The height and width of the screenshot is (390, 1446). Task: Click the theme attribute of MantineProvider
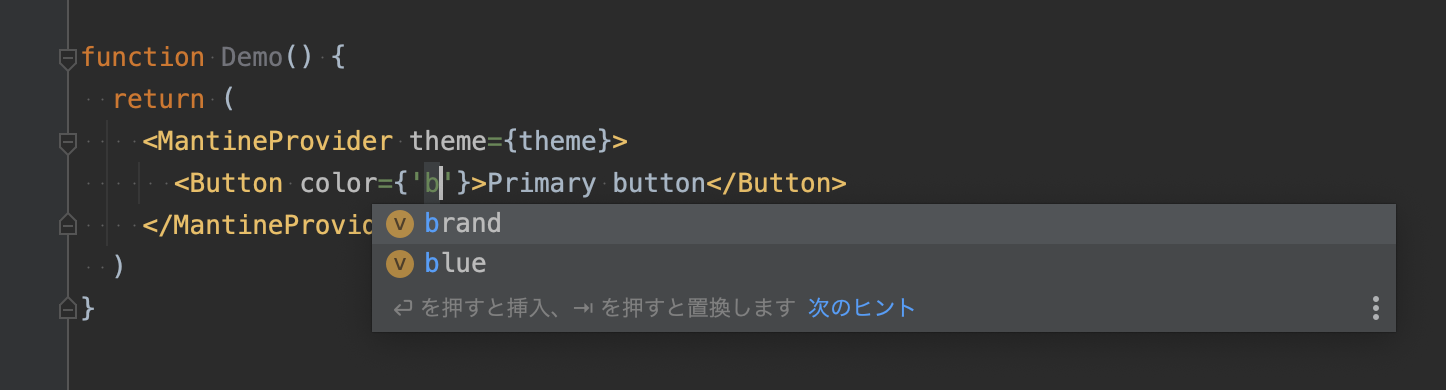(x=448, y=141)
